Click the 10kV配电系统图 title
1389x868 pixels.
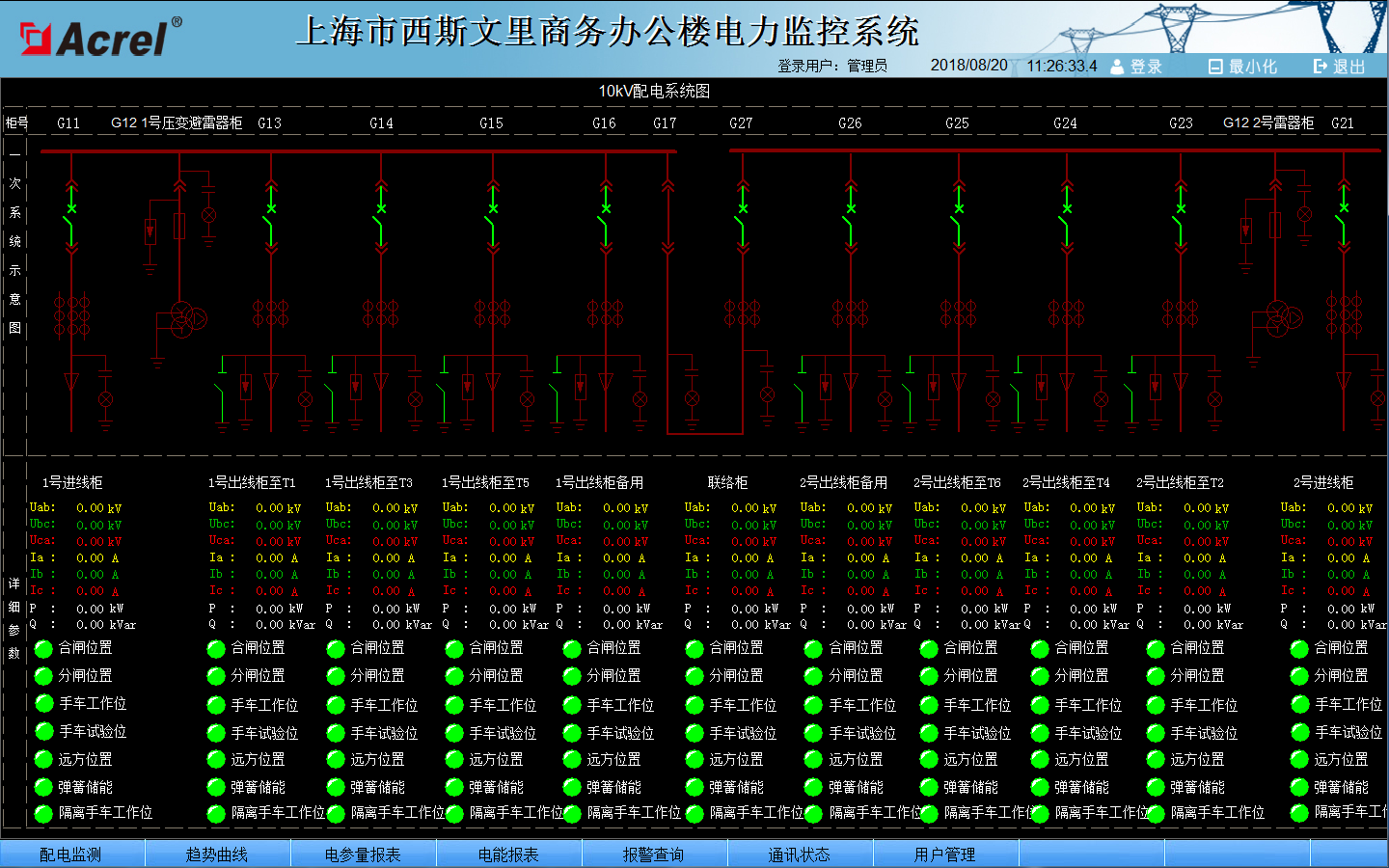(x=654, y=91)
